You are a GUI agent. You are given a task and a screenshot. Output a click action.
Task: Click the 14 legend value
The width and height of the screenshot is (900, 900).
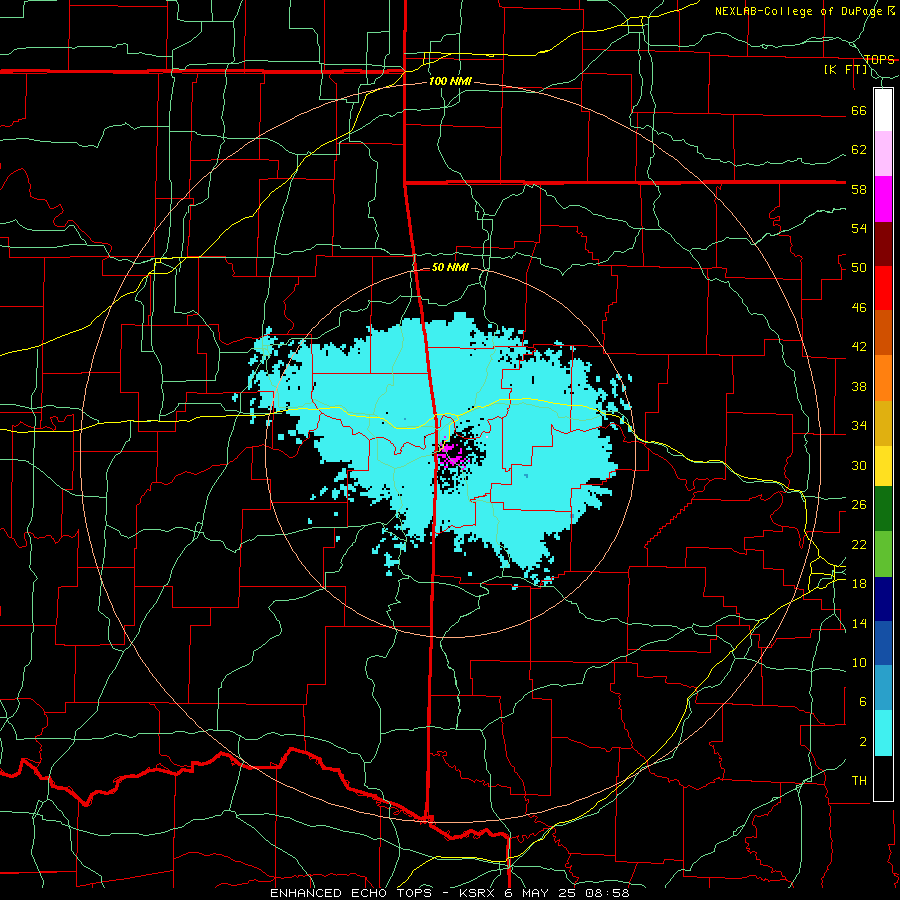tap(859, 623)
